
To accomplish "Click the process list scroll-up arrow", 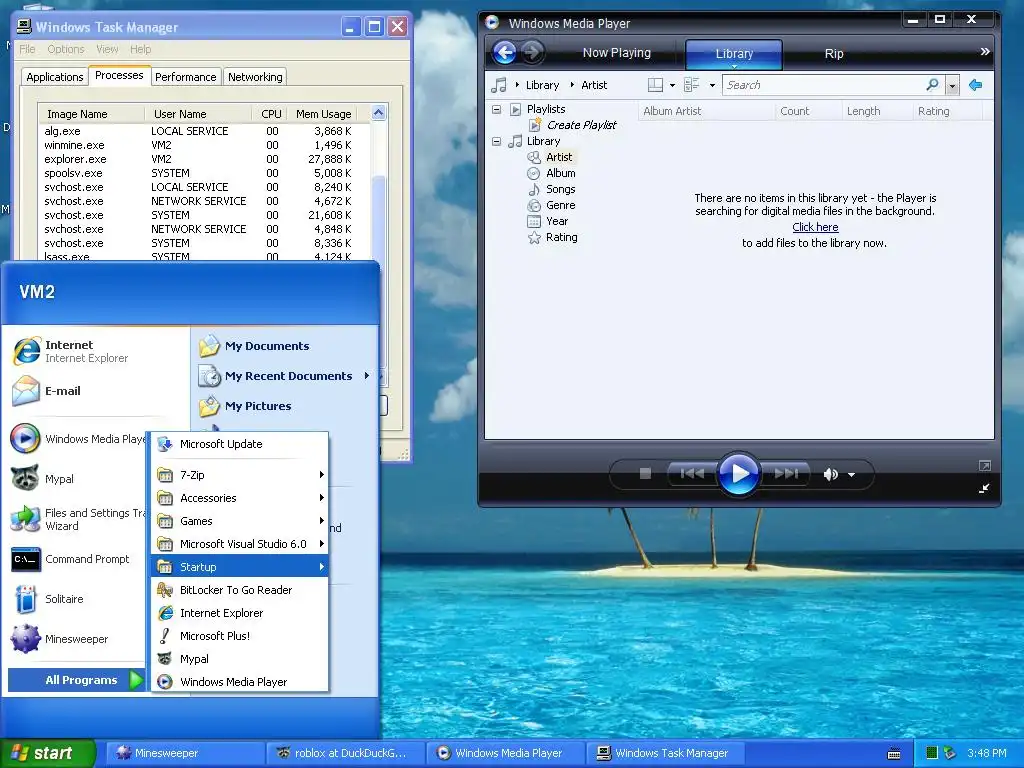I will [x=379, y=112].
